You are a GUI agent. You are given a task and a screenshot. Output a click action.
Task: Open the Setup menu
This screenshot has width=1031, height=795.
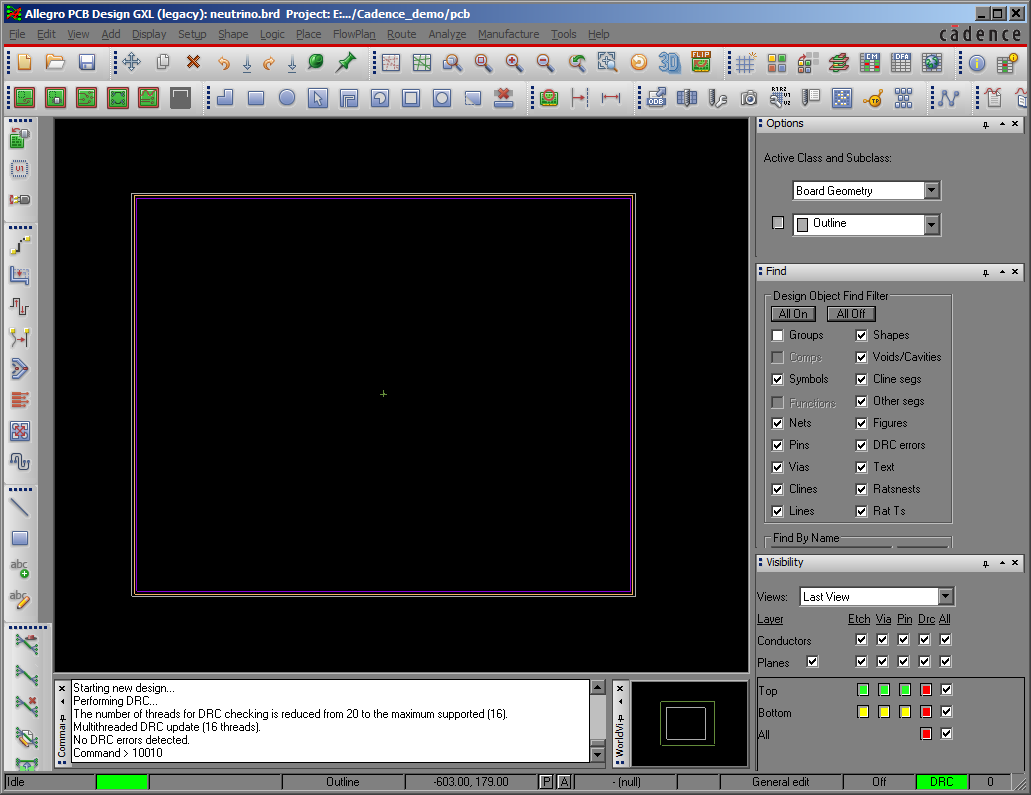[x=192, y=34]
